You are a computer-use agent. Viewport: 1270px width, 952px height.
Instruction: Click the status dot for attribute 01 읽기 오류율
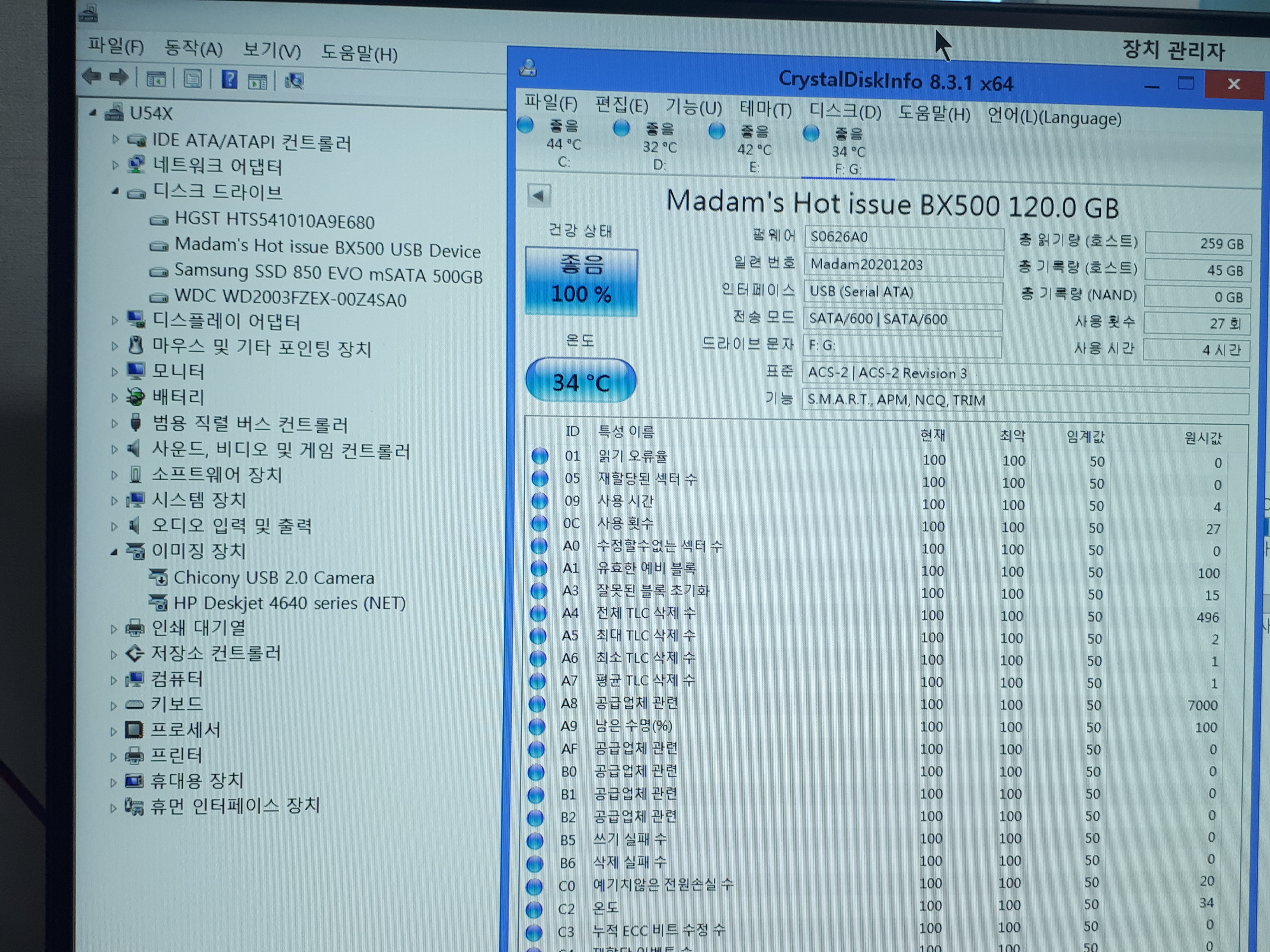tap(540, 456)
